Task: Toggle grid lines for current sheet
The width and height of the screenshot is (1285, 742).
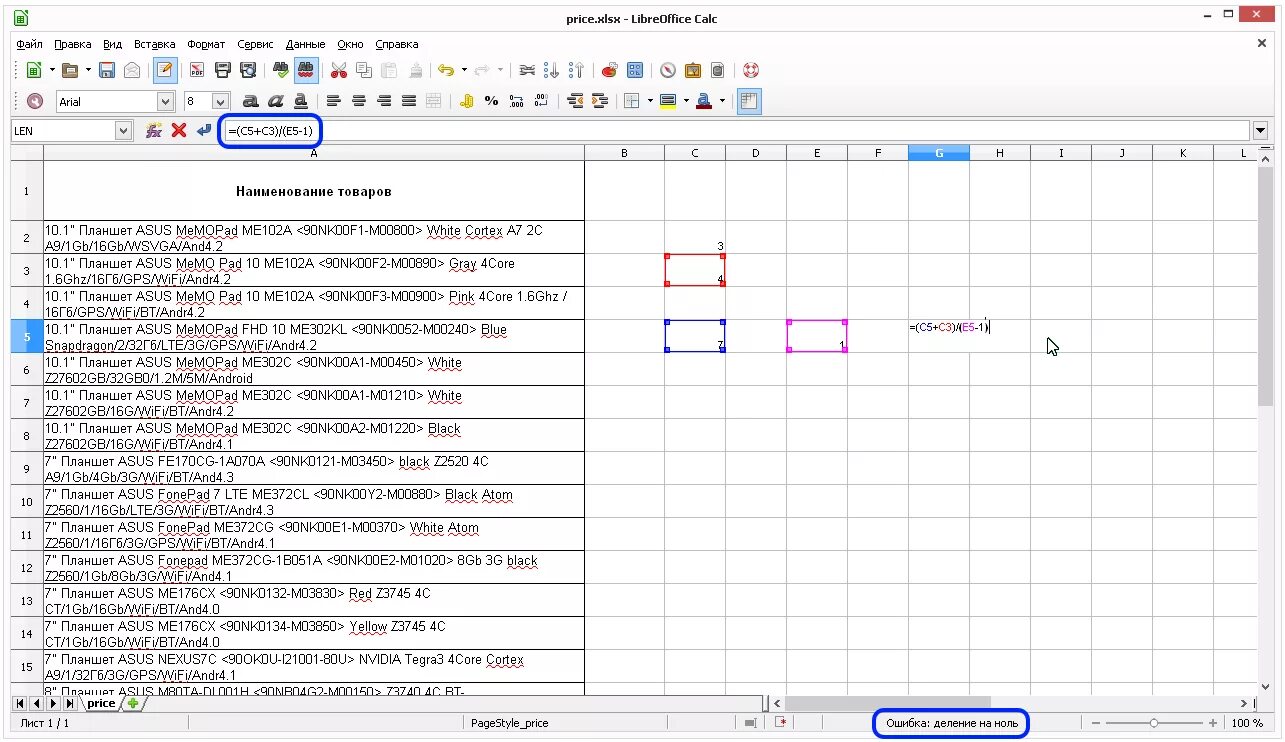Action: click(x=749, y=101)
